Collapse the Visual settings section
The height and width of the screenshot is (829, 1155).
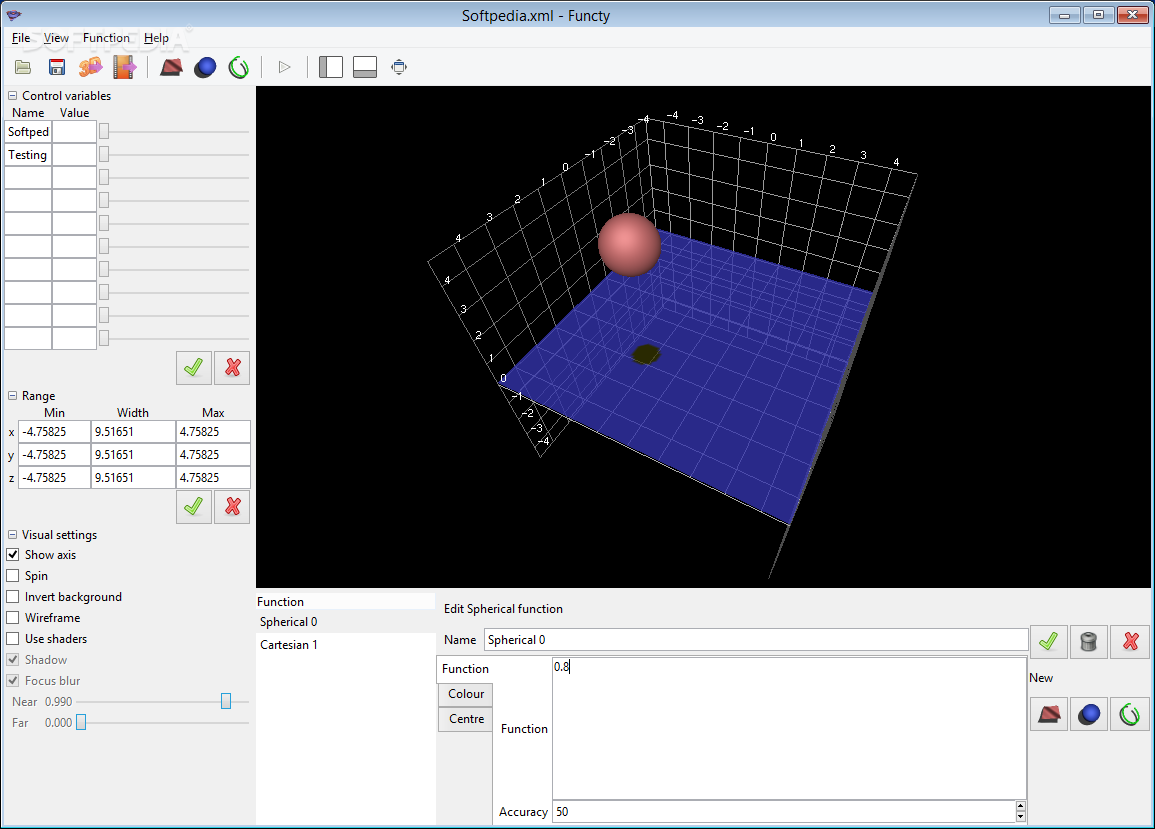[13, 535]
